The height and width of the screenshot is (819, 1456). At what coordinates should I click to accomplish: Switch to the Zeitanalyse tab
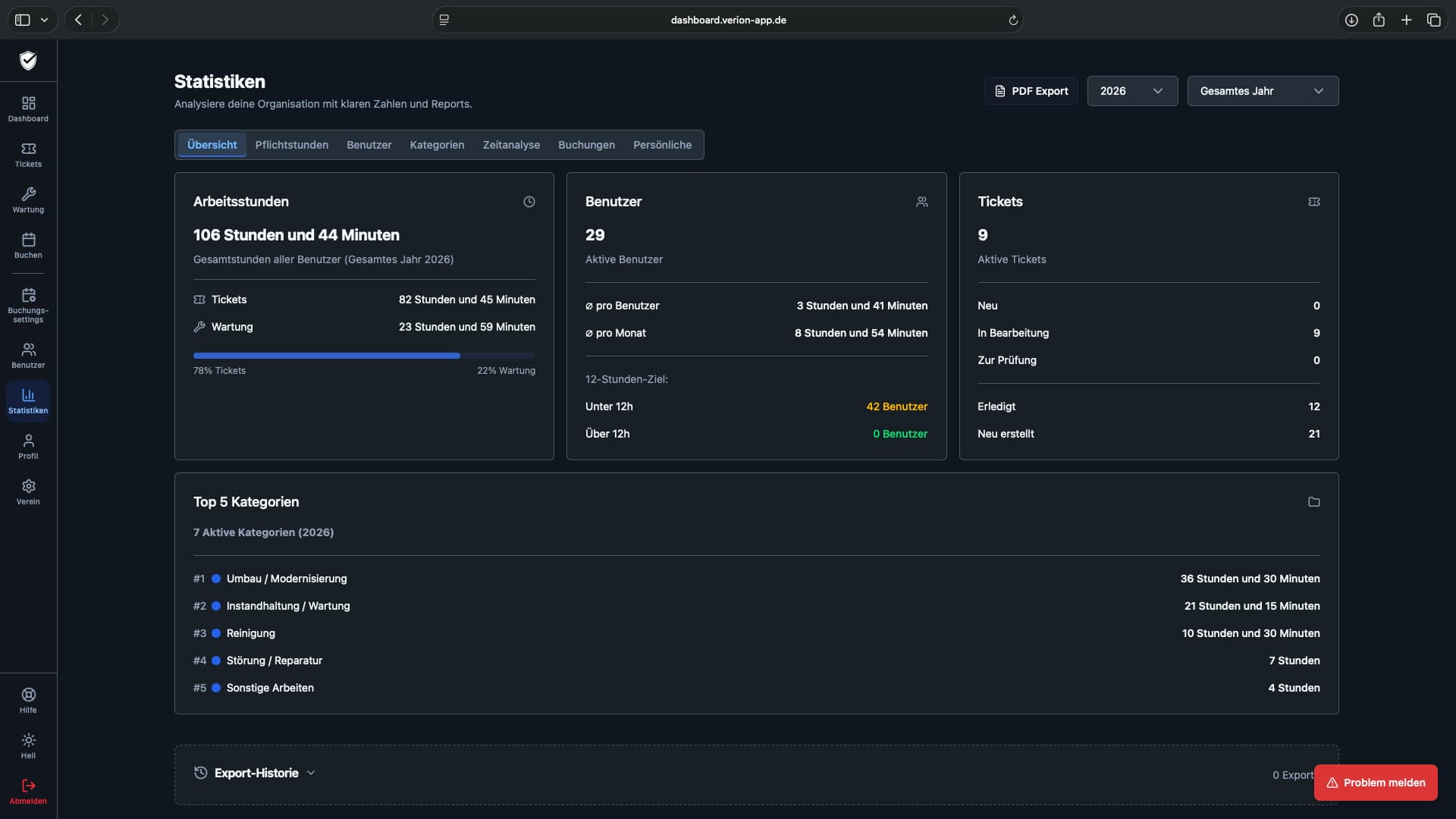511,145
